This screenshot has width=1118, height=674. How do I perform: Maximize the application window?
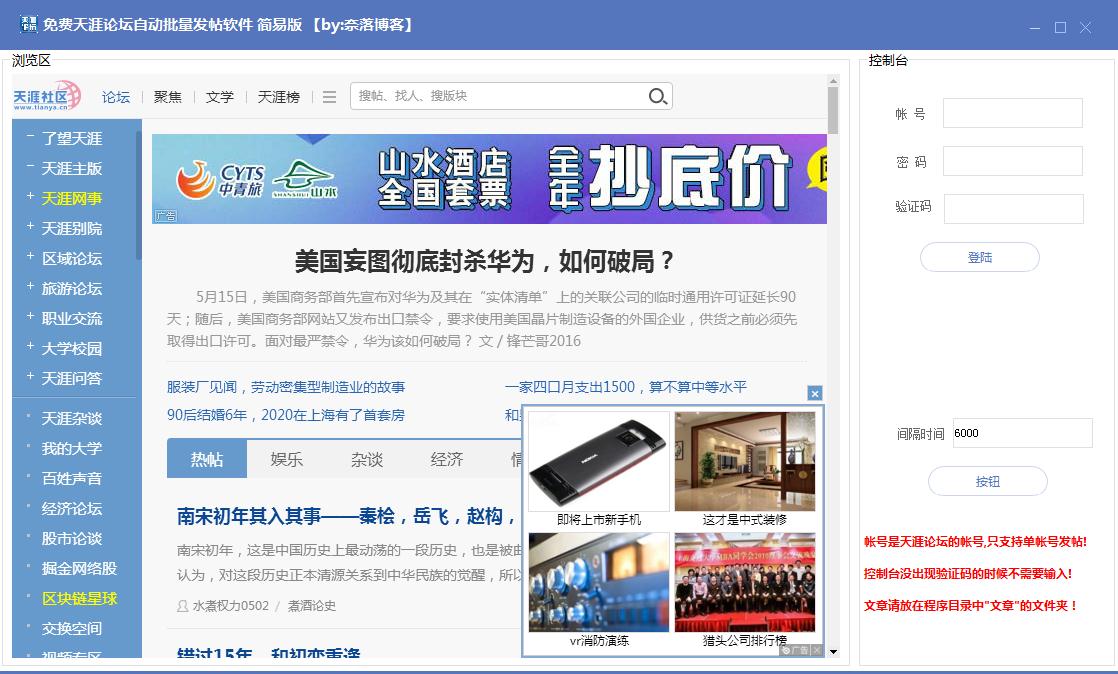click(x=1060, y=28)
